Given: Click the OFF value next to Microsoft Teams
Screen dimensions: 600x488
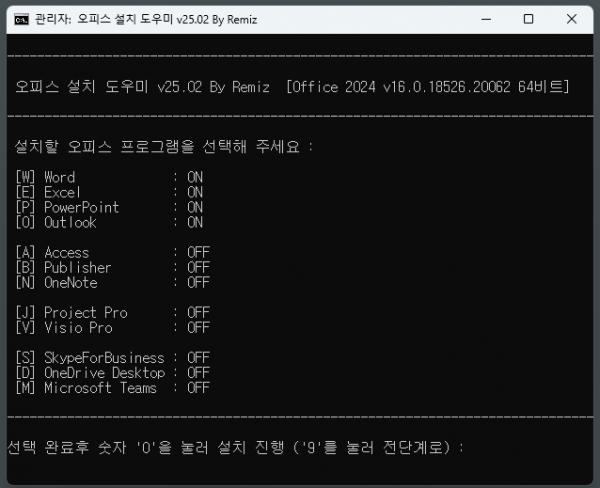Looking at the screenshot, I should coord(198,388).
